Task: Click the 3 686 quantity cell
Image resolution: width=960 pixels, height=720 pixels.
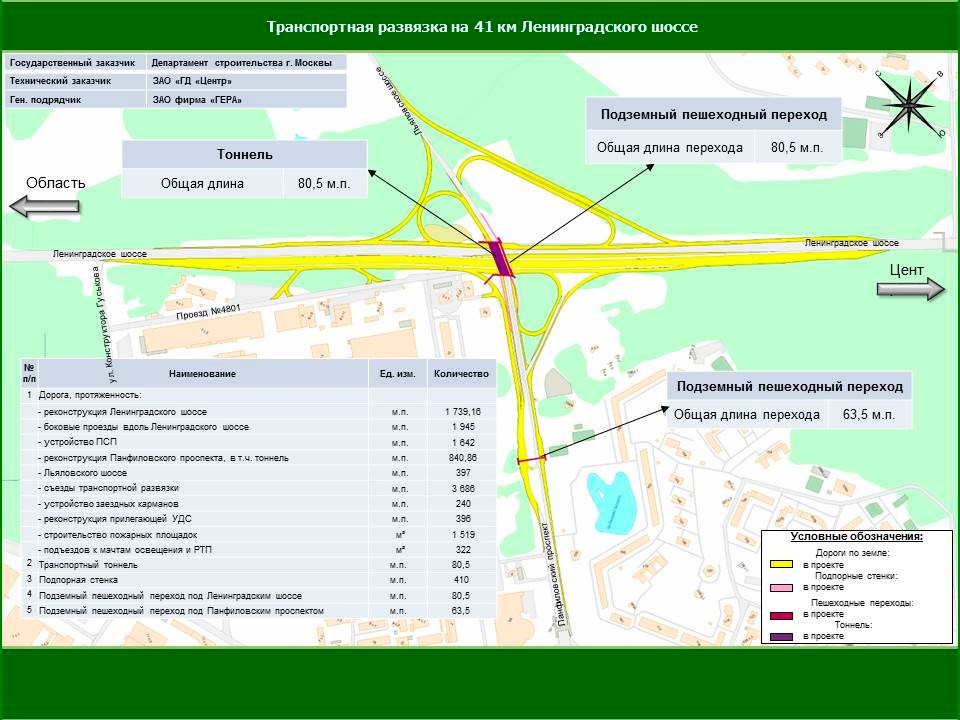Action: tap(463, 489)
